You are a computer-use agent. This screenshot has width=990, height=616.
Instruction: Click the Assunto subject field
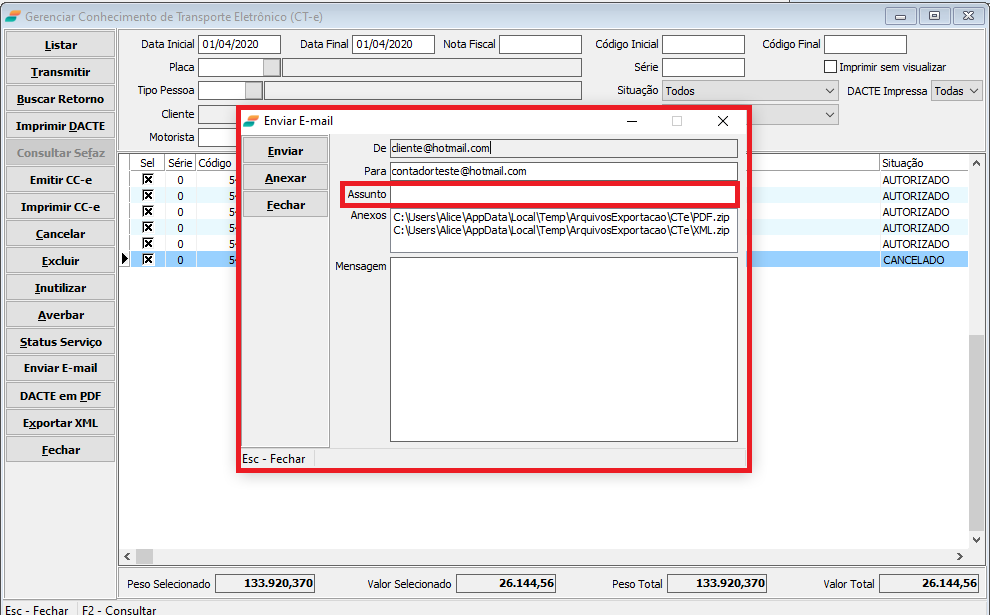coord(563,194)
